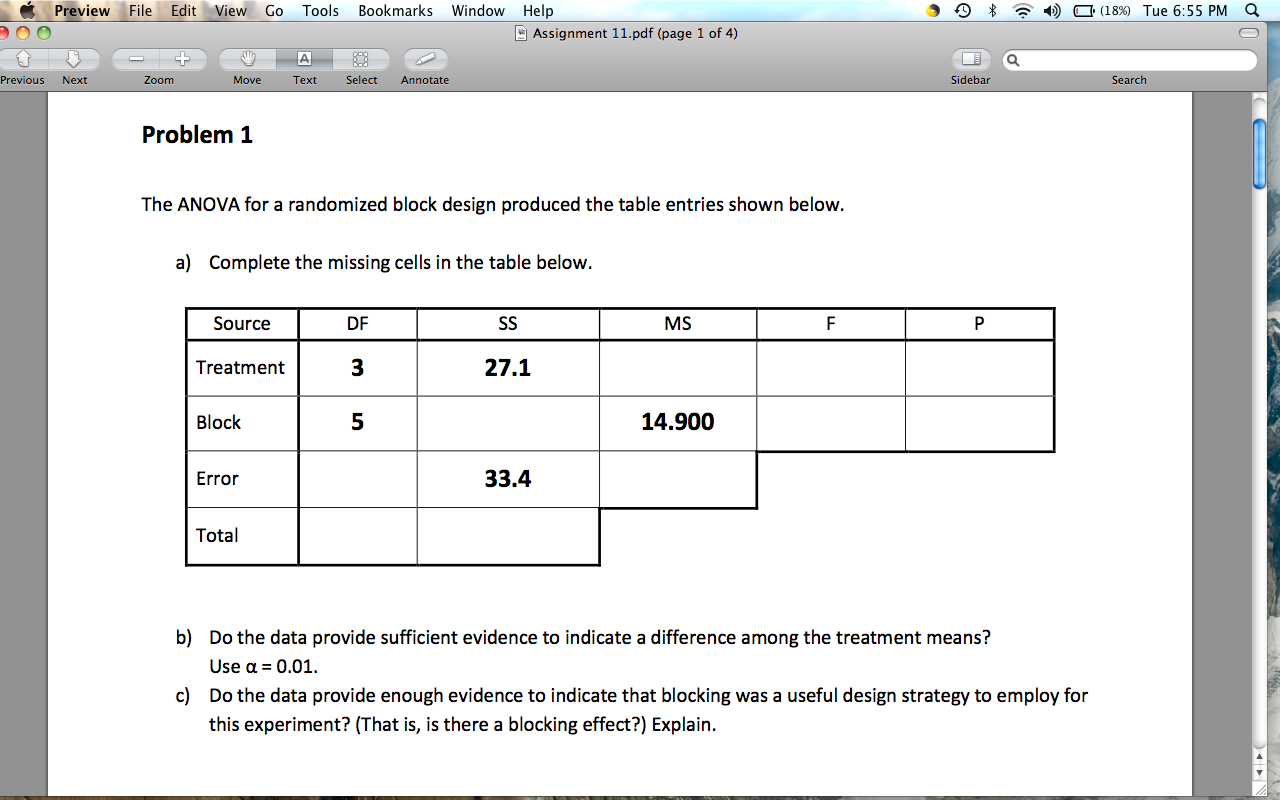Activate the Text selection tool
The width and height of the screenshot is (1280, 800).
click(304, 60)
